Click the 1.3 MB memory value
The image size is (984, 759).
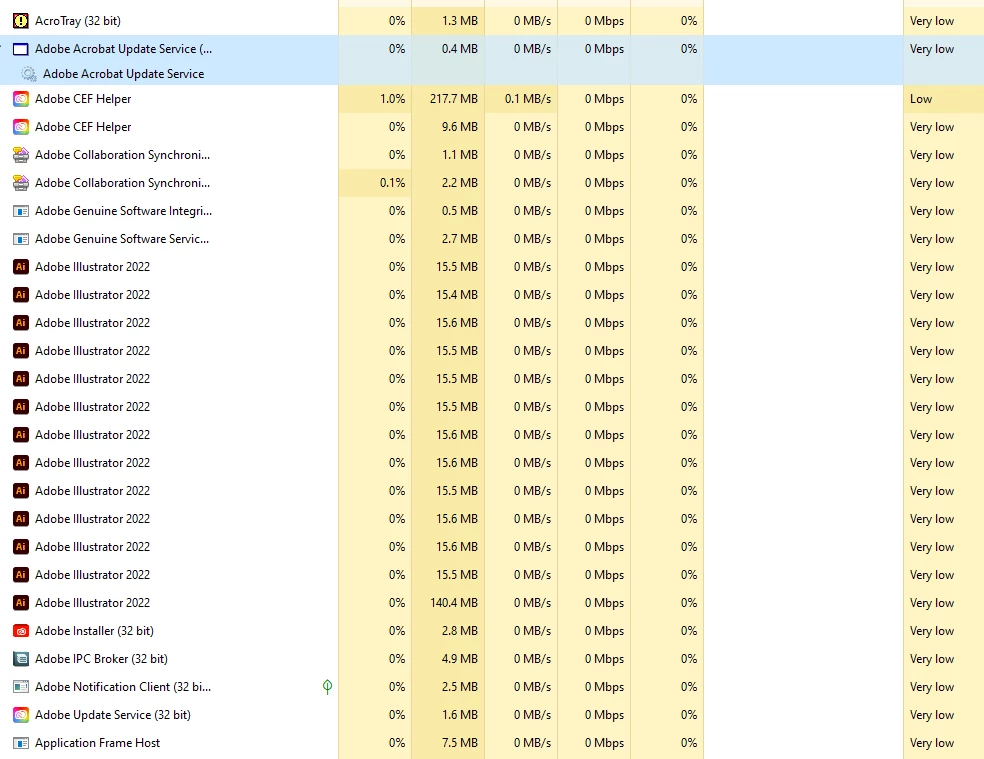pyautogui.click(x=459, y=21)
